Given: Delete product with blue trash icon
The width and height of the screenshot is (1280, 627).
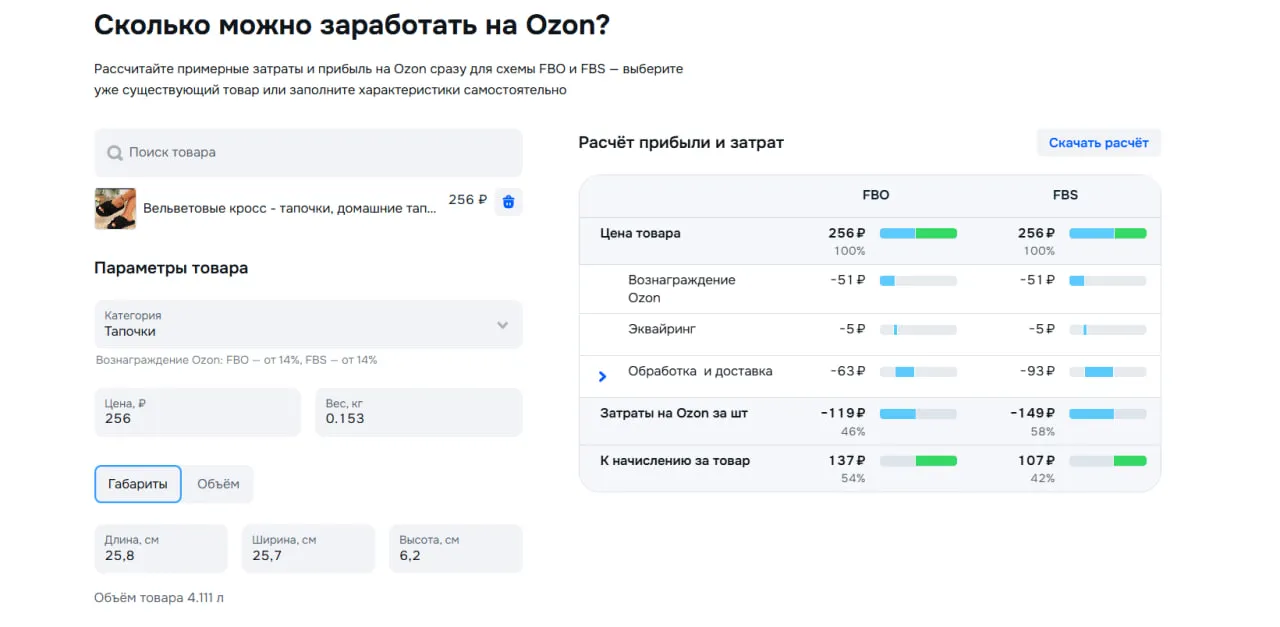Looking at the screenshot, I should click(508, 202).
